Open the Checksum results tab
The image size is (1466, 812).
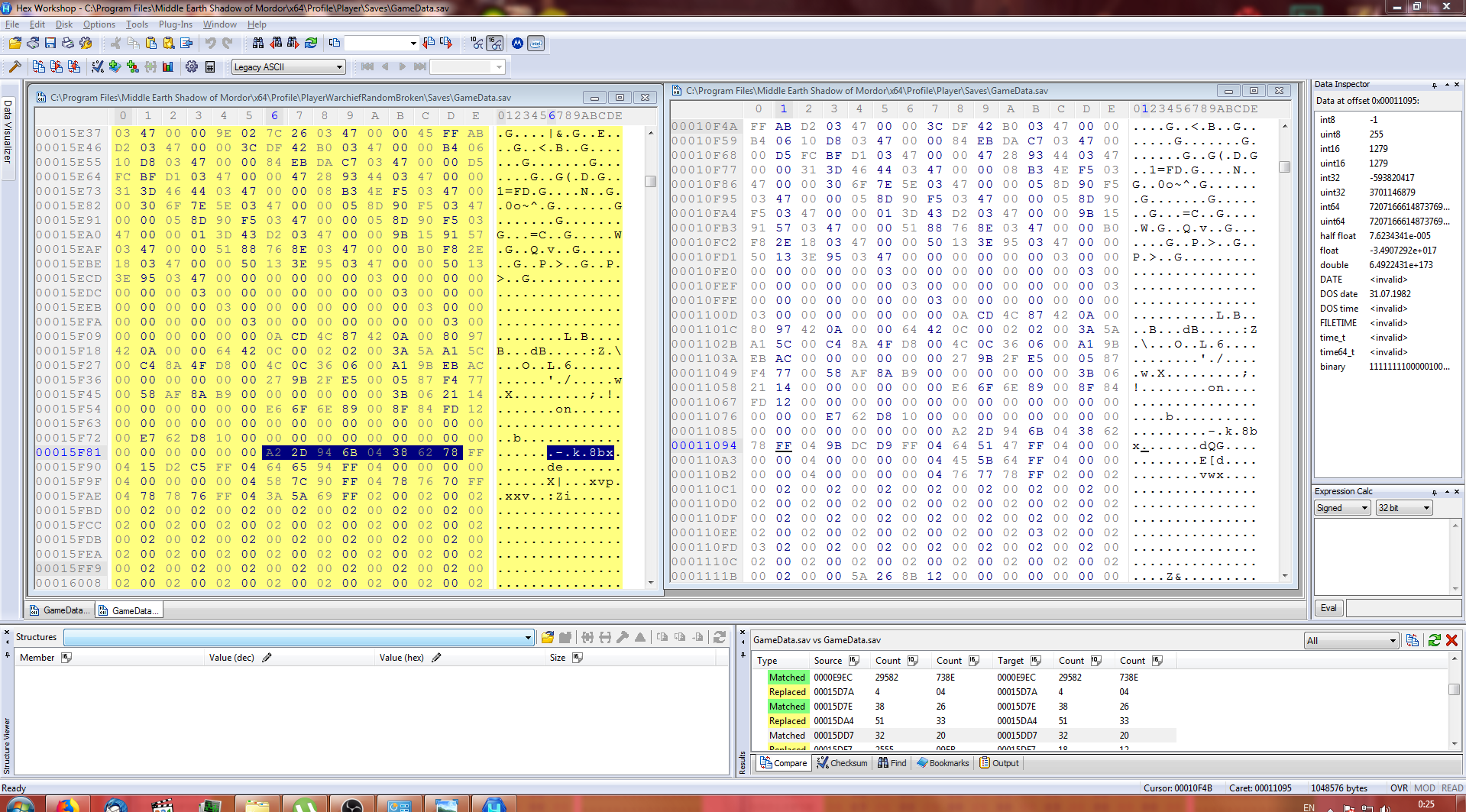(842, 763)
